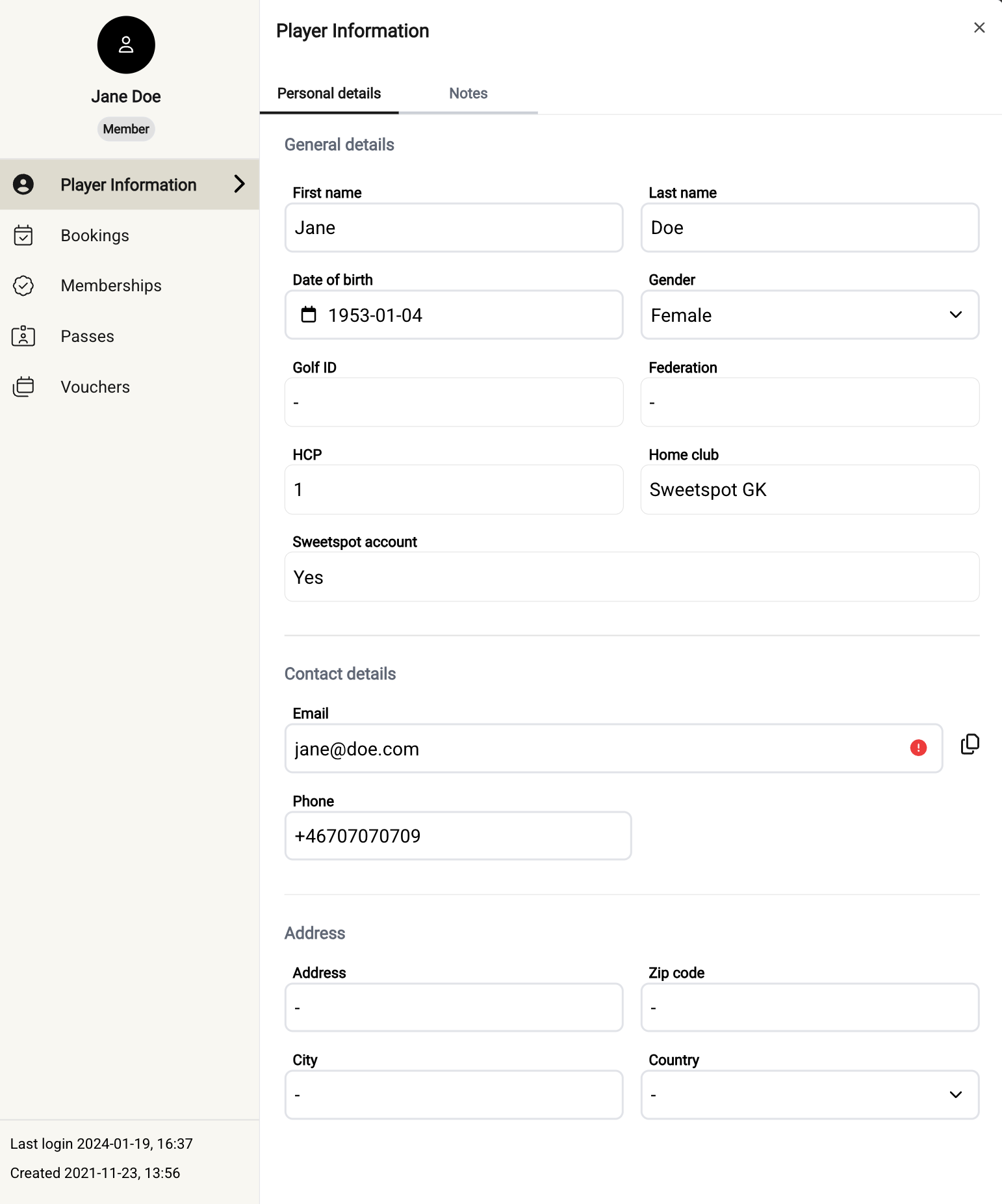Viewport: 1002px width, 1204px height.
Task: Click the copy email icon
Action: [970, 744]
